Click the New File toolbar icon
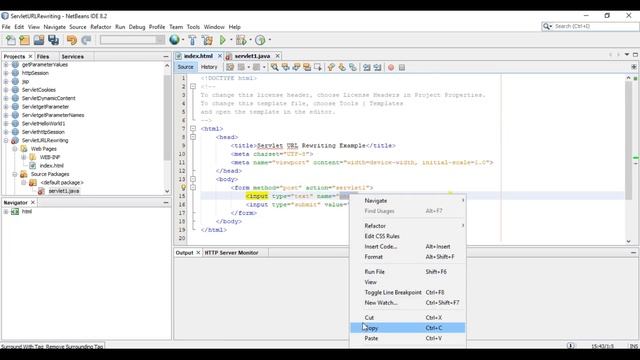The width and height of the screenshot is (640, 360). [11, 40]
